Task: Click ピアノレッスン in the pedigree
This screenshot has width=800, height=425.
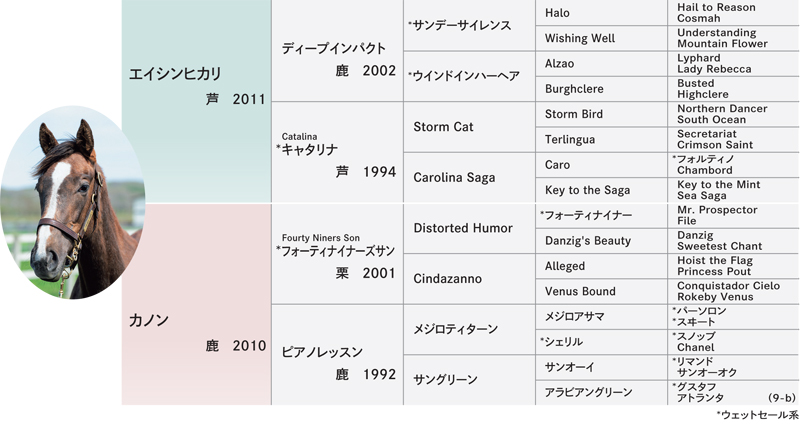Action: (x=337, y=355)
